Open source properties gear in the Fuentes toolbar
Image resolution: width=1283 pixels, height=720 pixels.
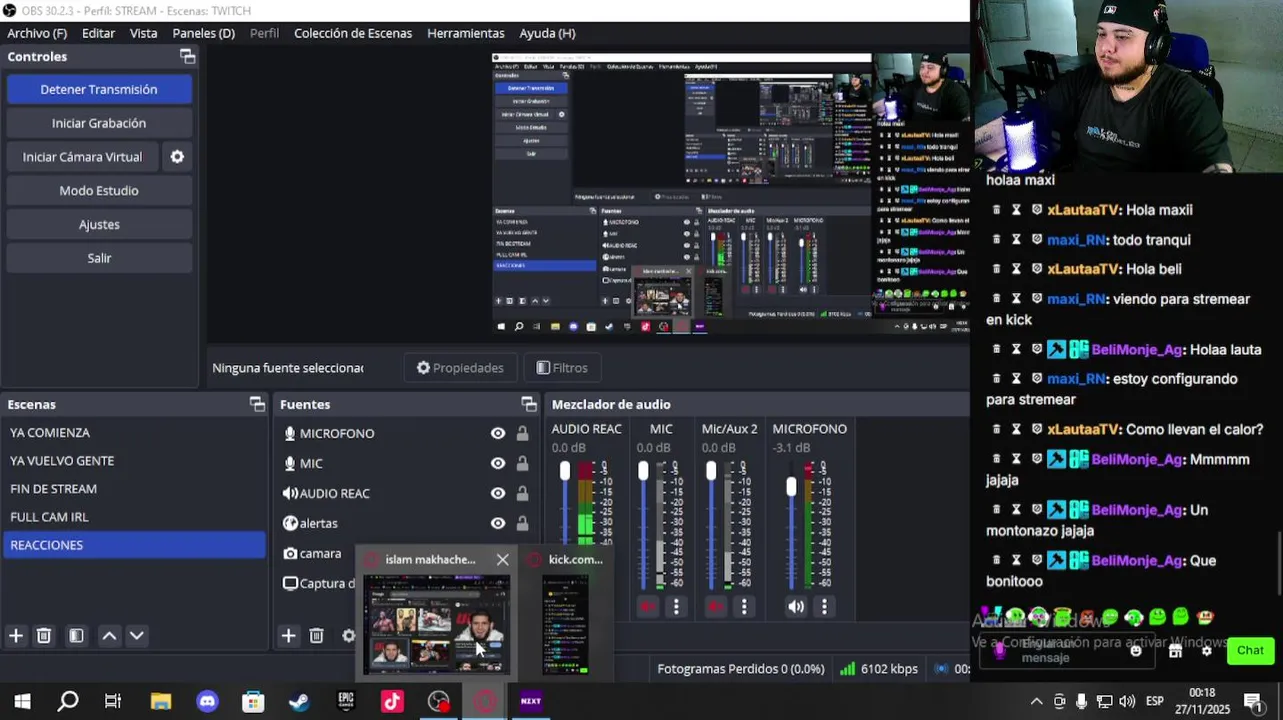click(348, 636)
